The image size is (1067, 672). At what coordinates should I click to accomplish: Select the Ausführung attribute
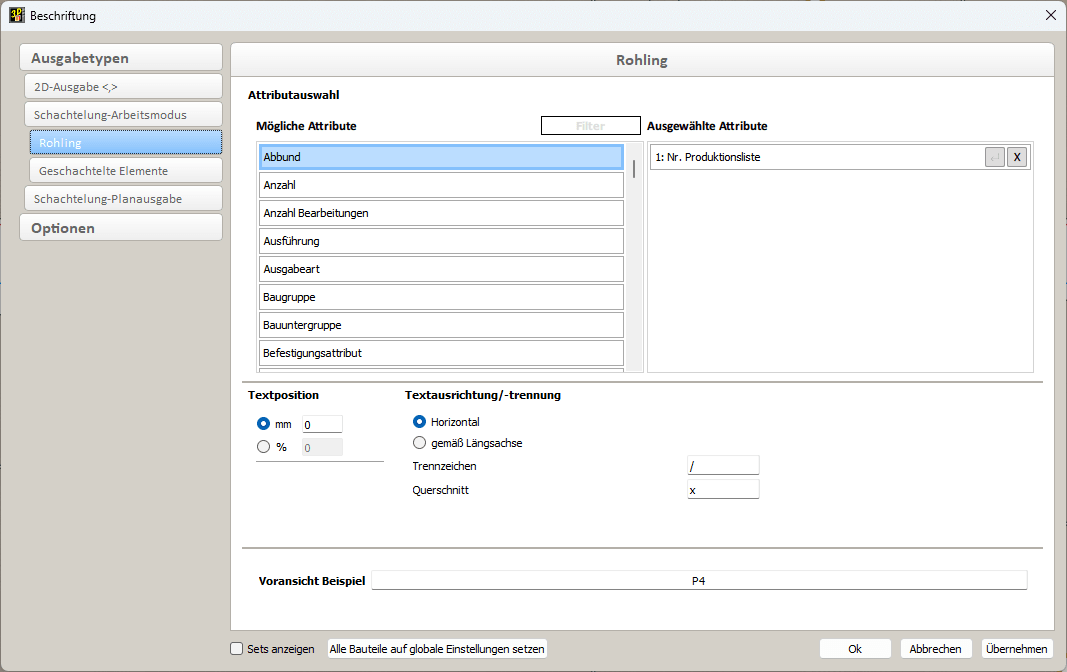(x=441, y=241)
